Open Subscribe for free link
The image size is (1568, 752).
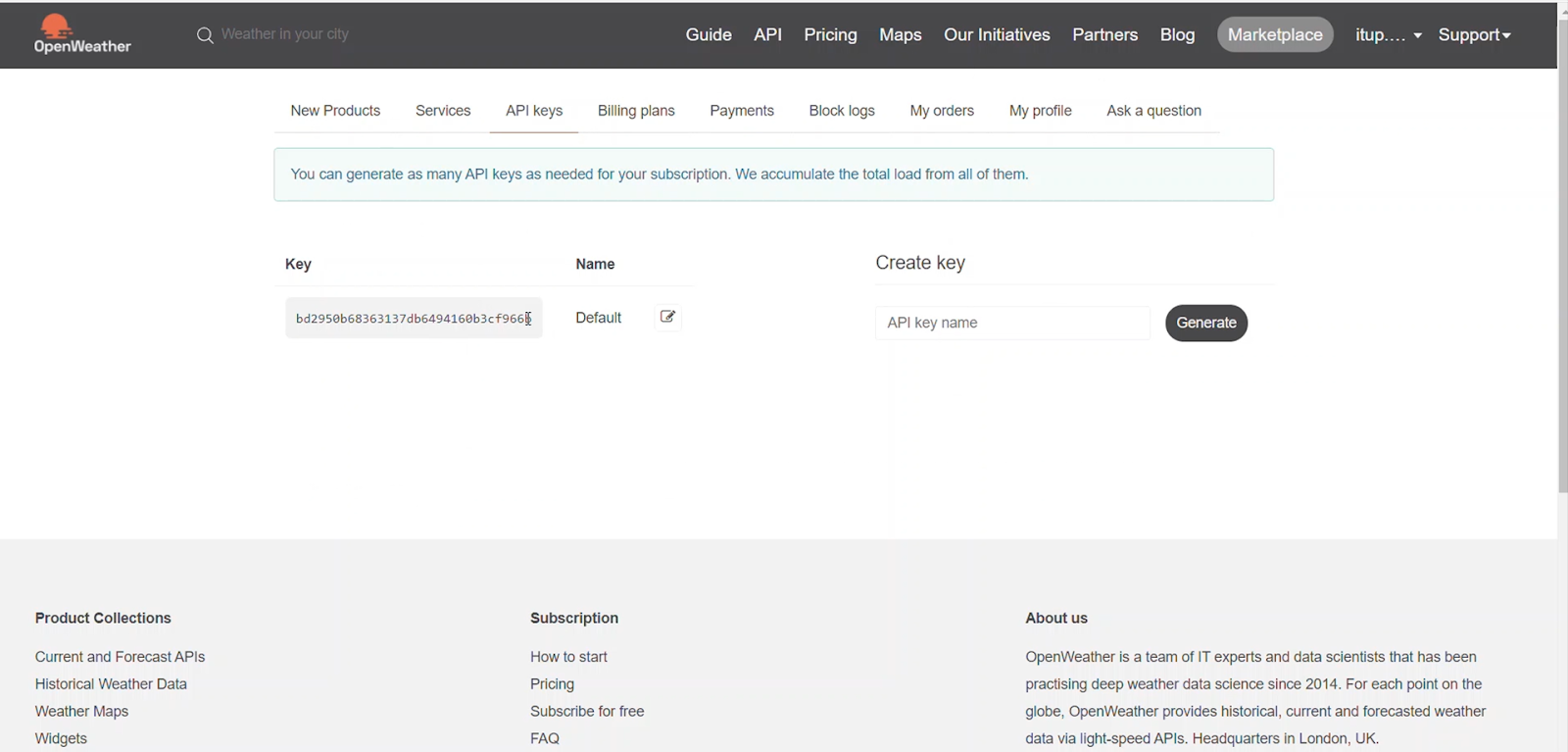(587, 712)
